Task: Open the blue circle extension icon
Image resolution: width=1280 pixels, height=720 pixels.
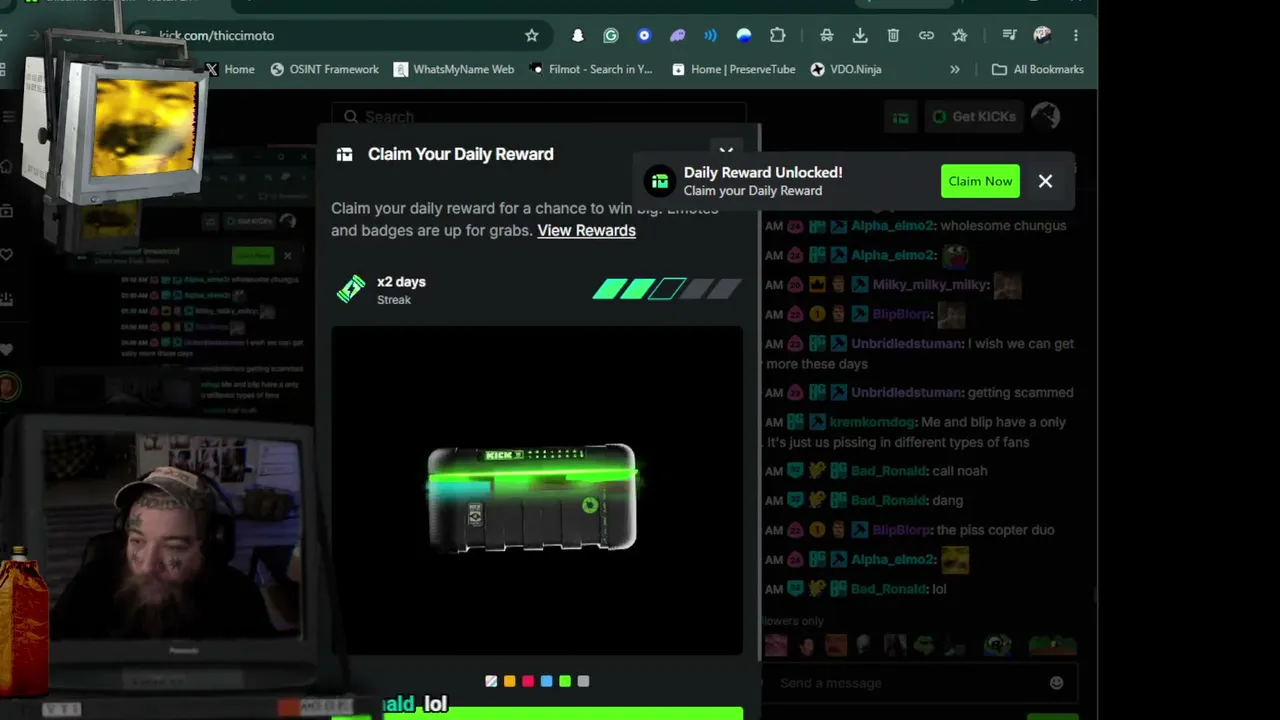Action: click(x=644, y=35)
